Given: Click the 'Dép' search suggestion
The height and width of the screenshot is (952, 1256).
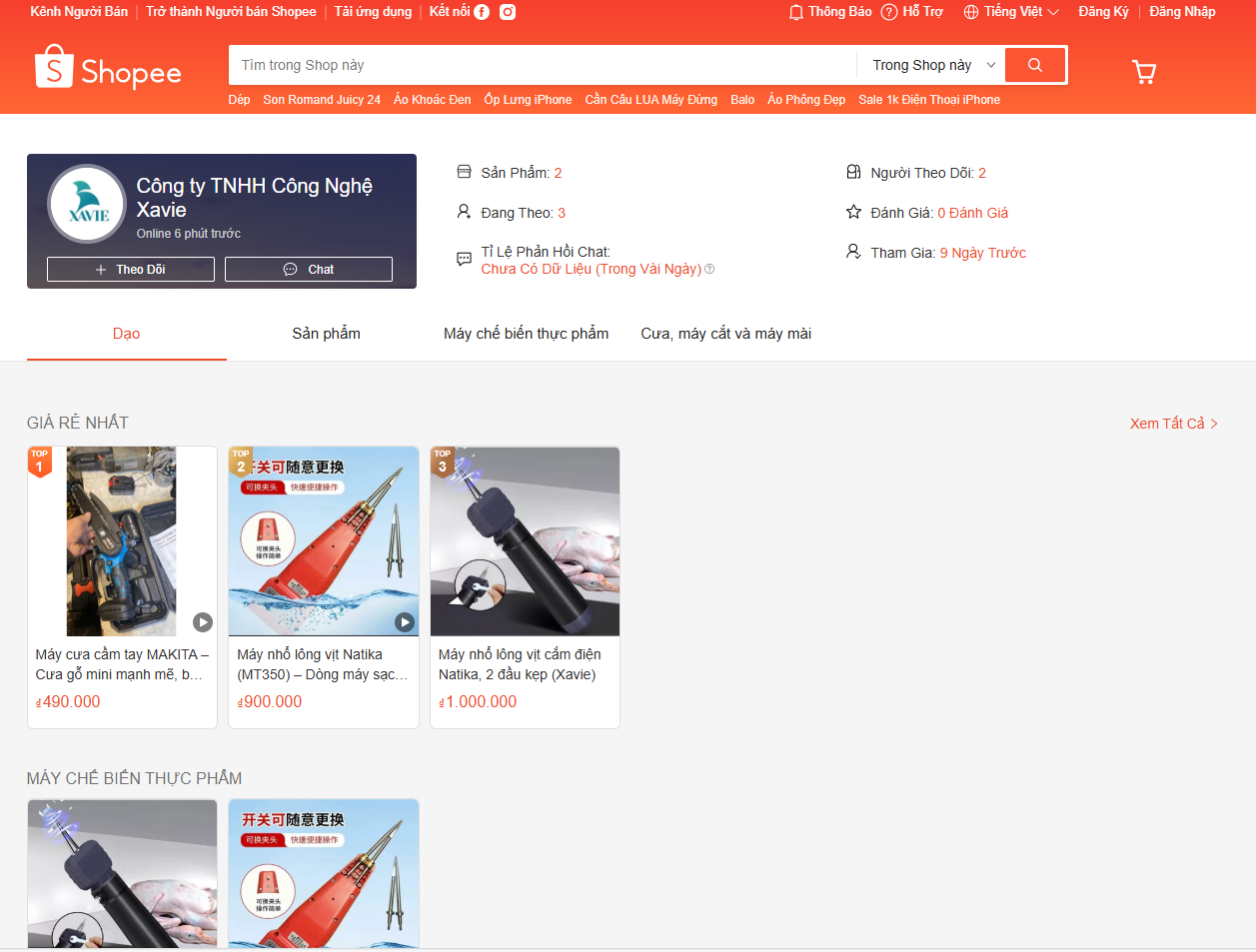Looking at the screenshot, I should coord(239,100).
